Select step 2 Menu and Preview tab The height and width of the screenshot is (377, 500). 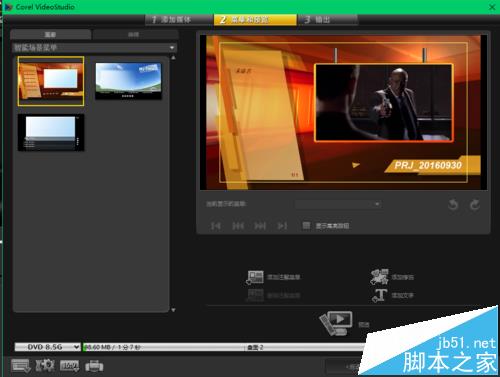(x=255, y=19)
